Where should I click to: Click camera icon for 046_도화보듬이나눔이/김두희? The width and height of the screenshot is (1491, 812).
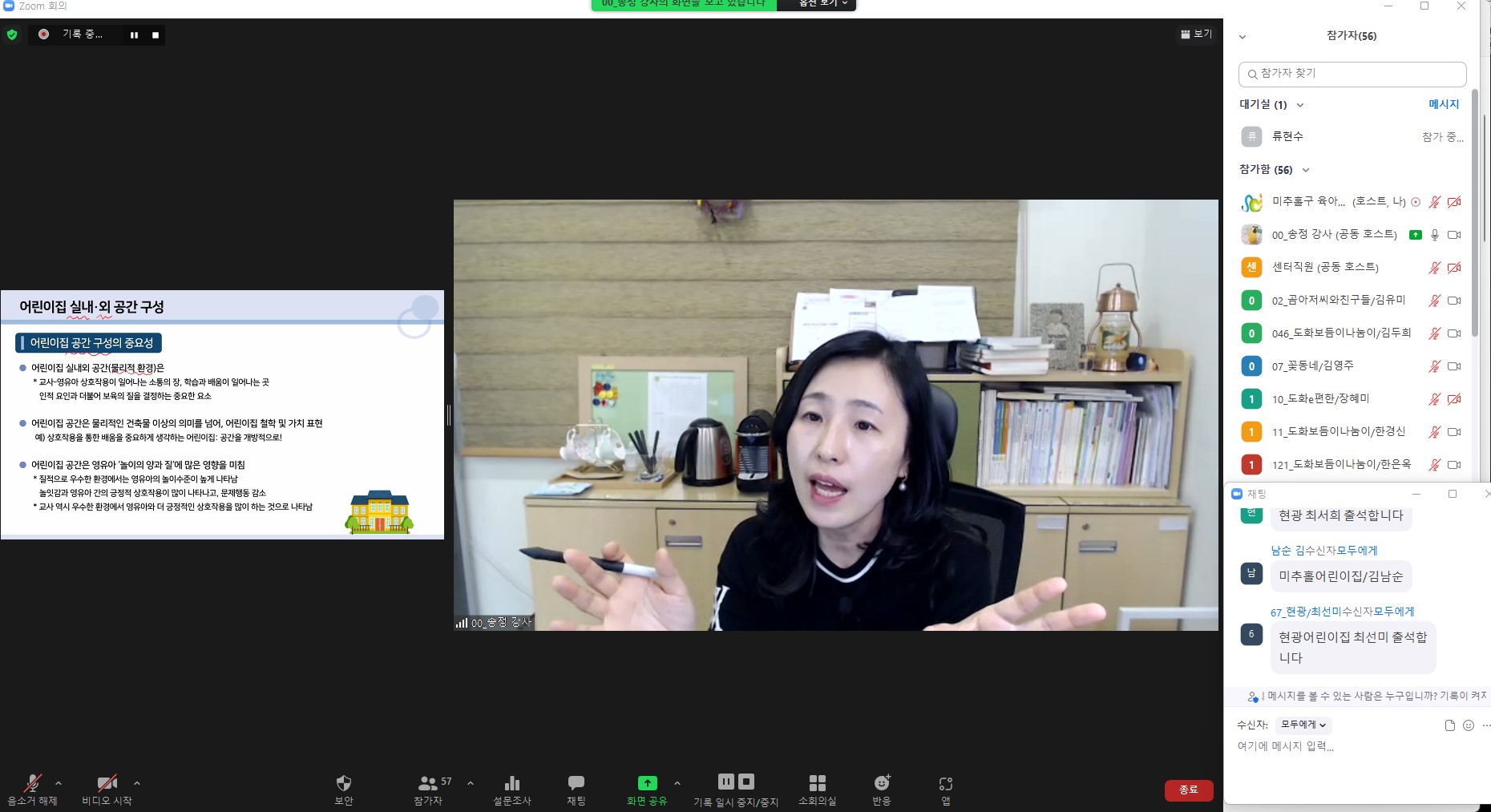[1454, 333]
